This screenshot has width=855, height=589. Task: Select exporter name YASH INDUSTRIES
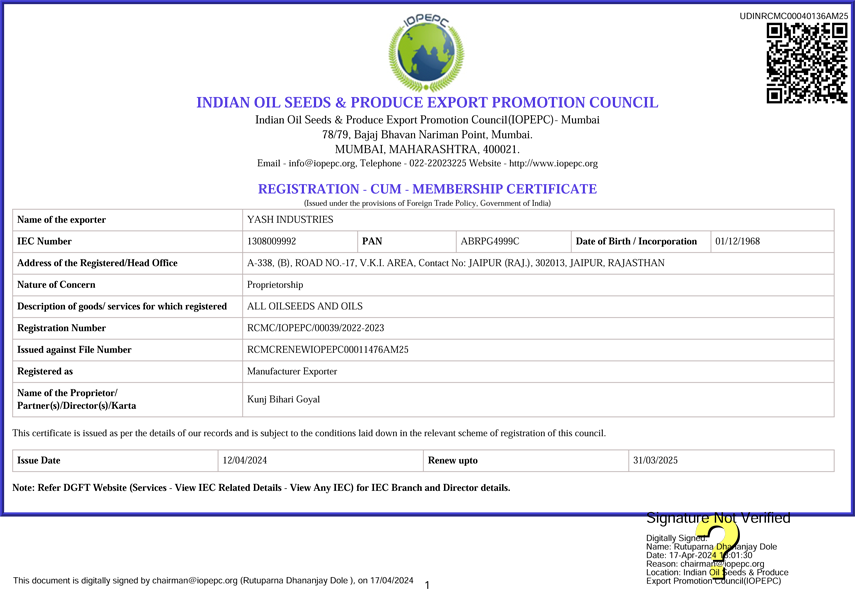[290, 219]
